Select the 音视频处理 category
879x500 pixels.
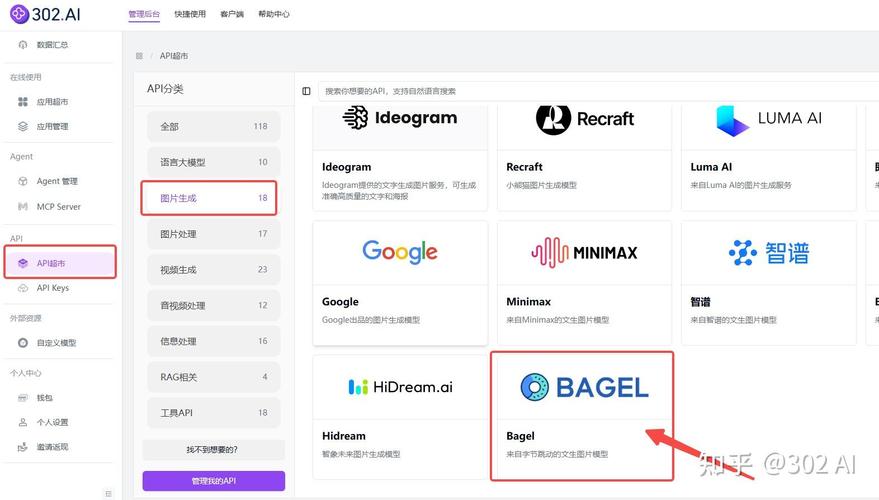click(214, 305)
